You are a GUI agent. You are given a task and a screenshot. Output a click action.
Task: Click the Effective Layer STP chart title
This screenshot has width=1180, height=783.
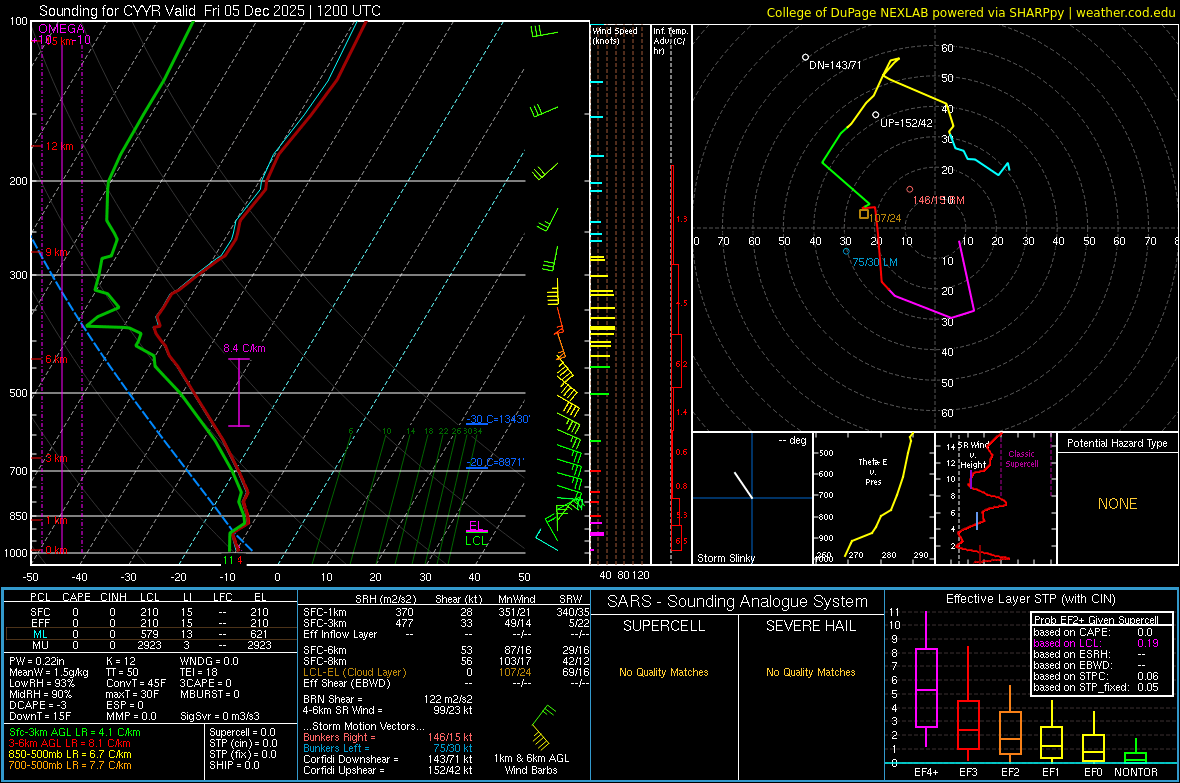point(1030,599)
